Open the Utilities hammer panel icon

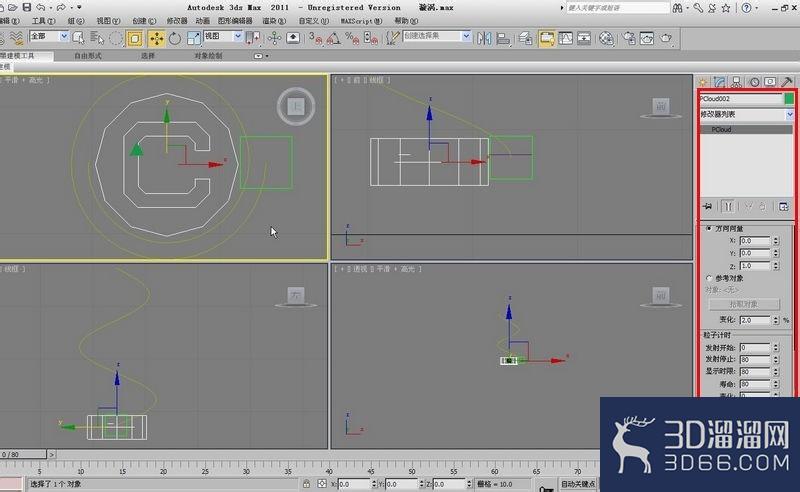(787, 82)
